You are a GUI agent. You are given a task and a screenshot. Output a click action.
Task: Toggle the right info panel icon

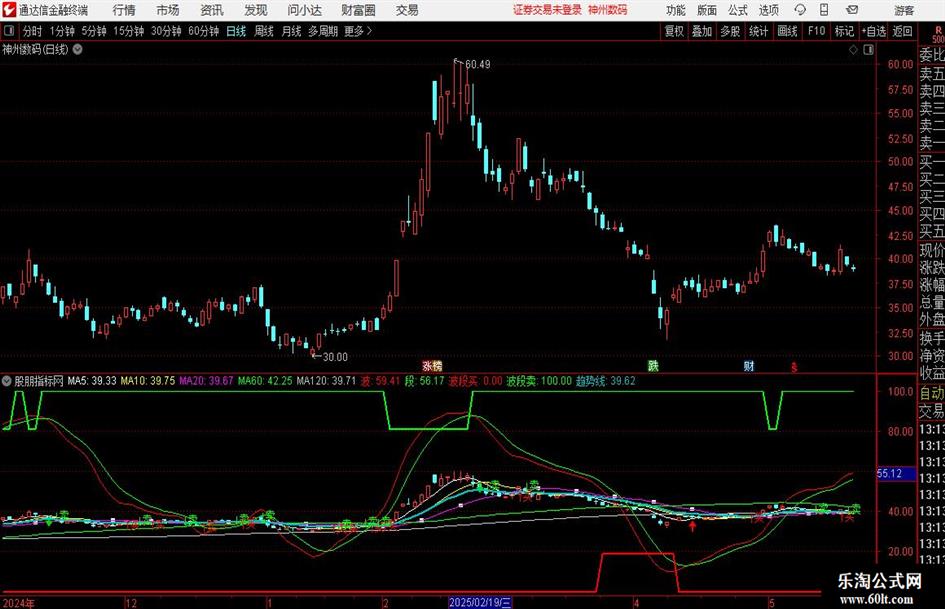point(868,50)
